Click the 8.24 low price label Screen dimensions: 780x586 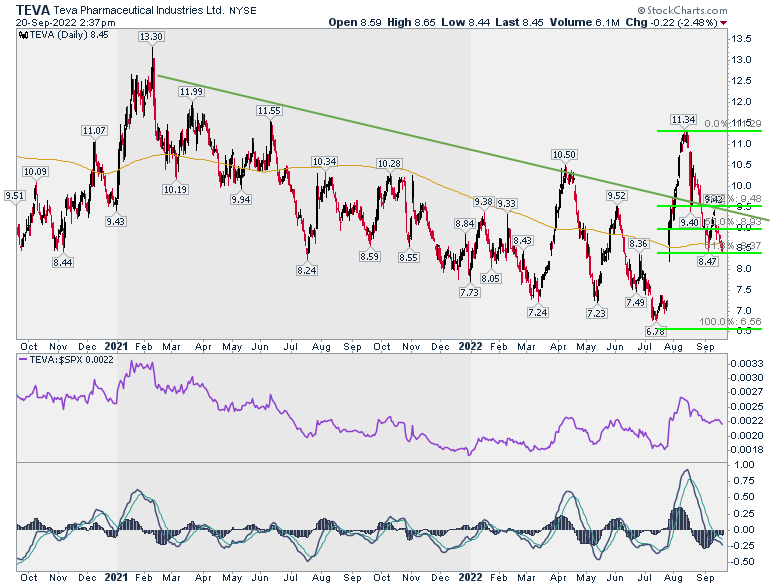[307, 271]
